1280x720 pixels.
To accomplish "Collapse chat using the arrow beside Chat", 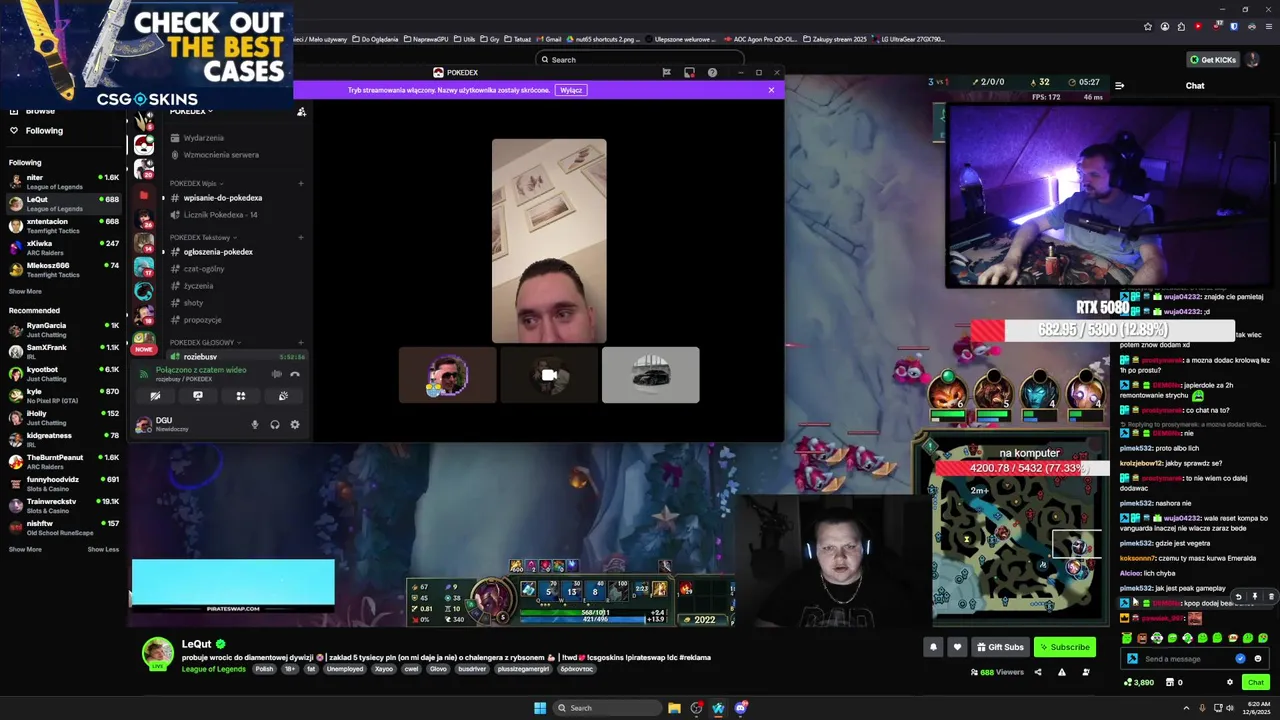I will [x=1119, y=86].
